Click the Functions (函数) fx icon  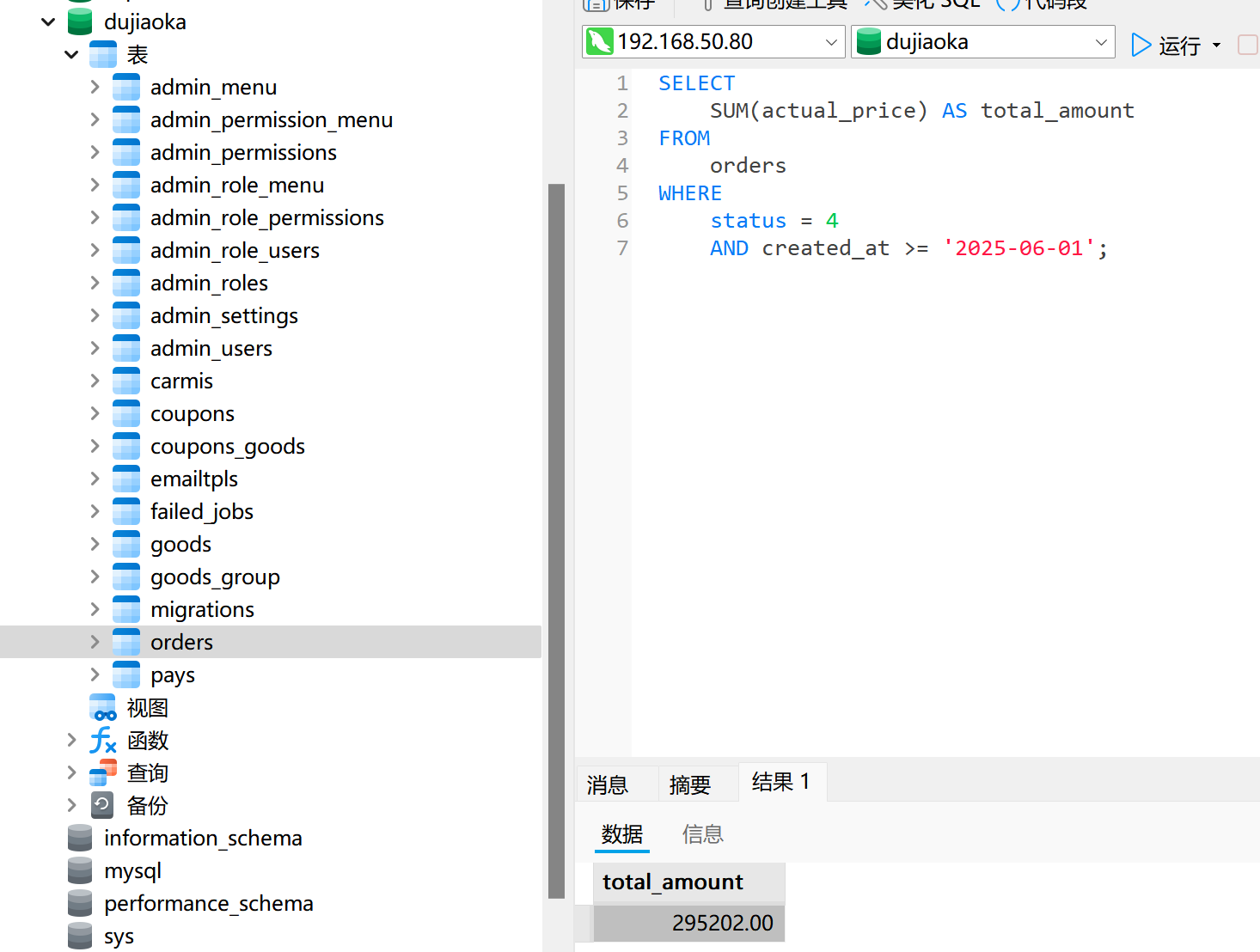[102, 741]
